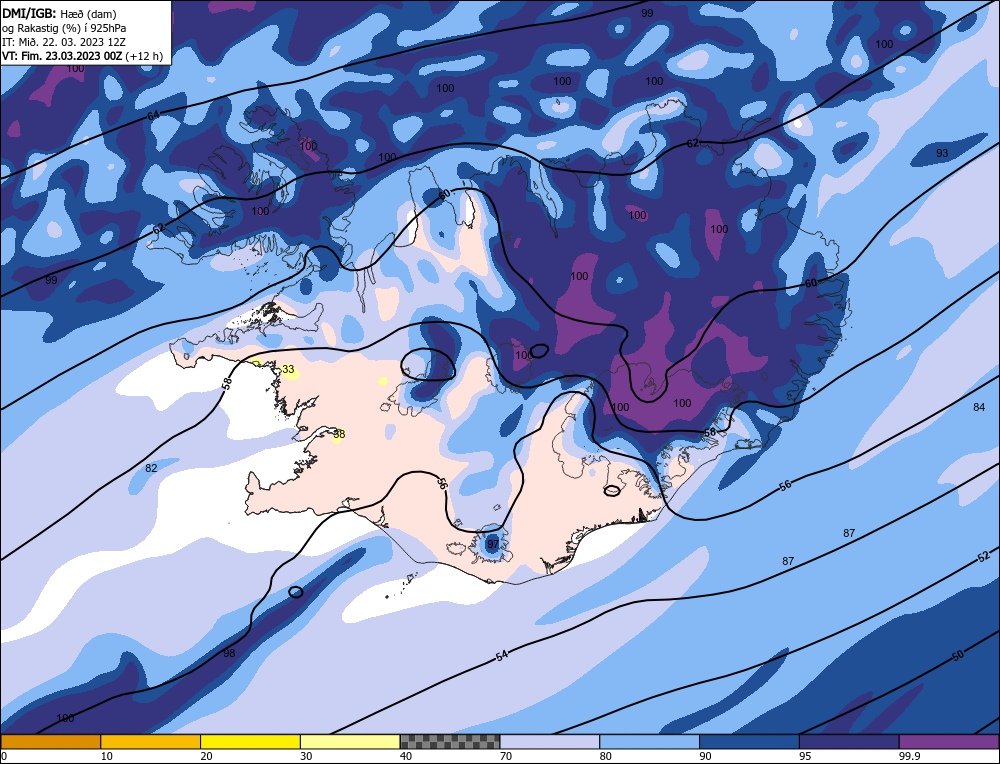Click the dark orange 0–10 legend swatch
This screenshot has height=764, width=1000.
(50, 741)
